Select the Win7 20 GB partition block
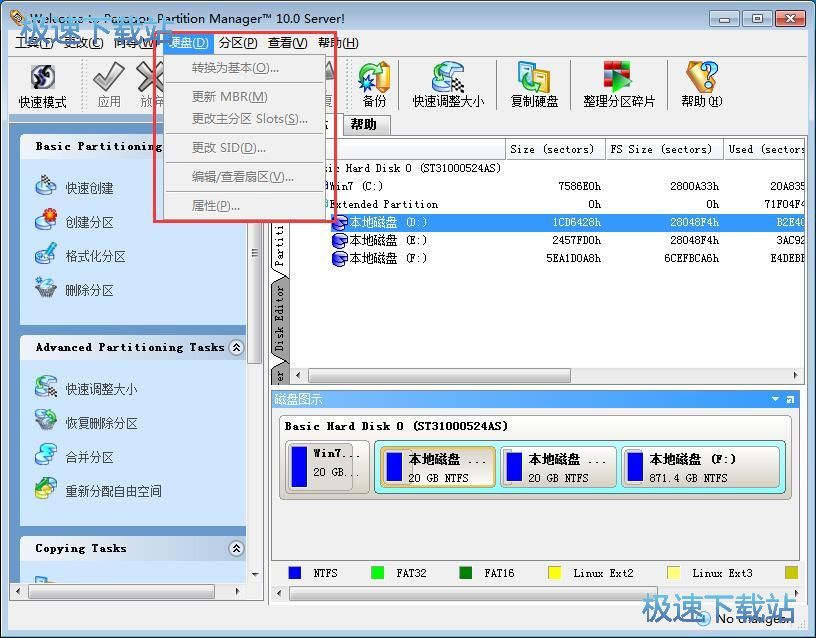816x638 pixels. click(x=327, y=466)
